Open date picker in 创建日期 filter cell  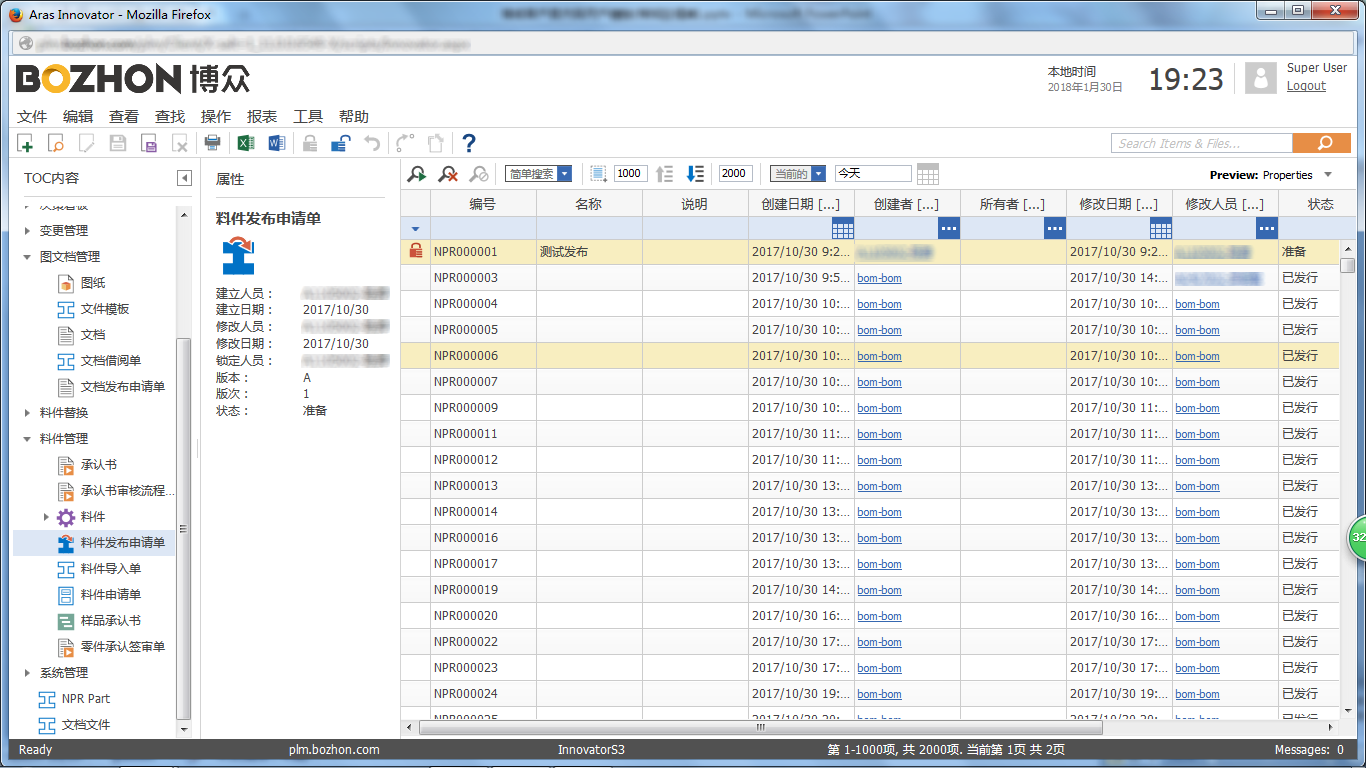coord(842,228)
